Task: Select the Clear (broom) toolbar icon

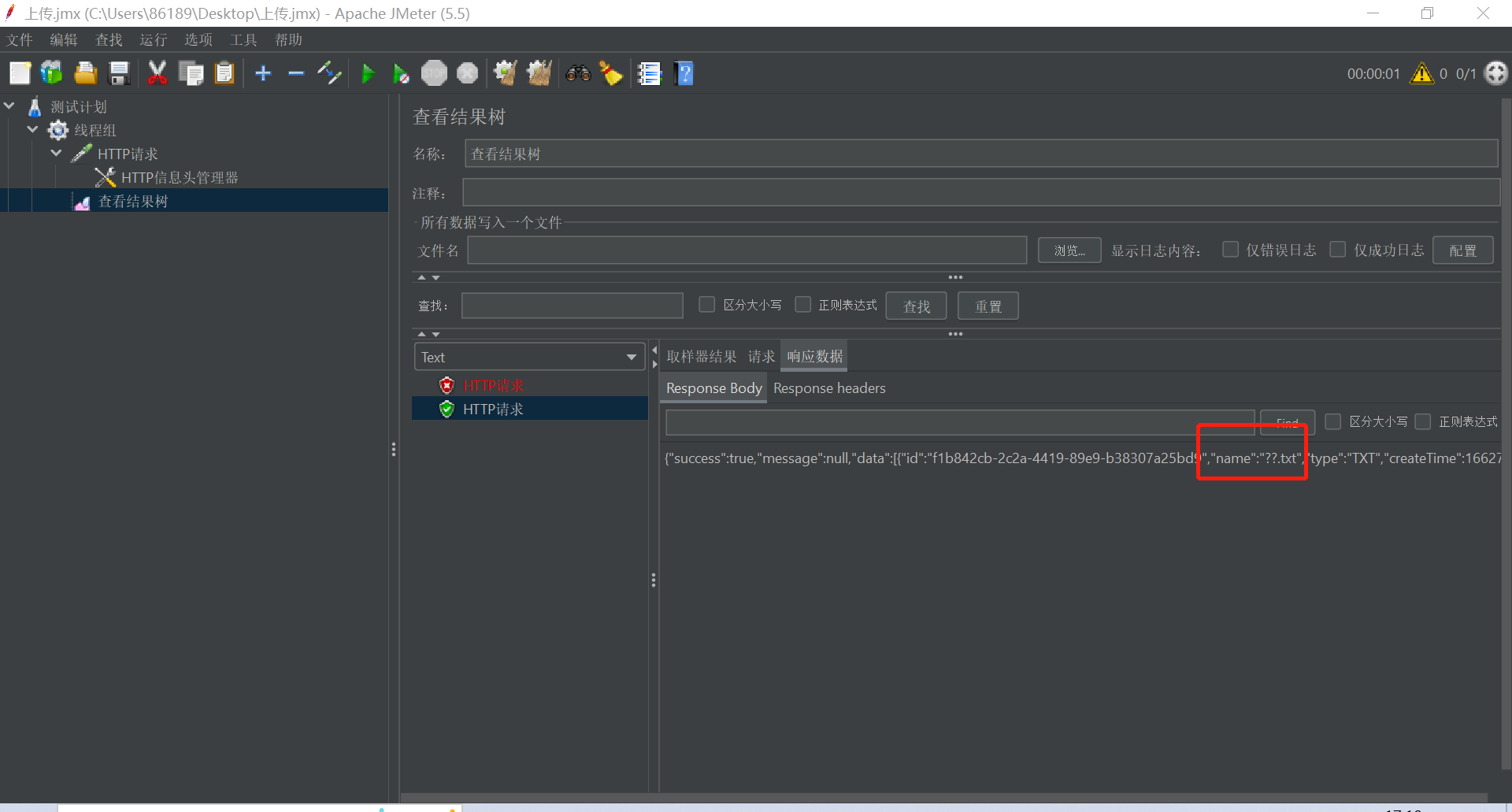Action: click(x=504, y=73)
